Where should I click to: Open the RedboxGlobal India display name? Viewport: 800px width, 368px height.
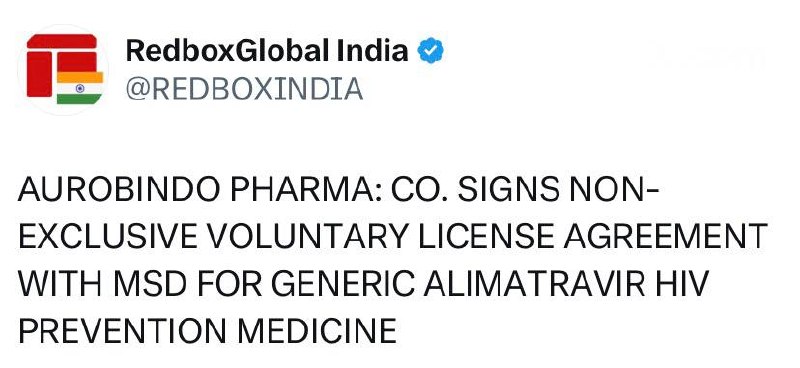pyautogui.click(x=267, y=51)
